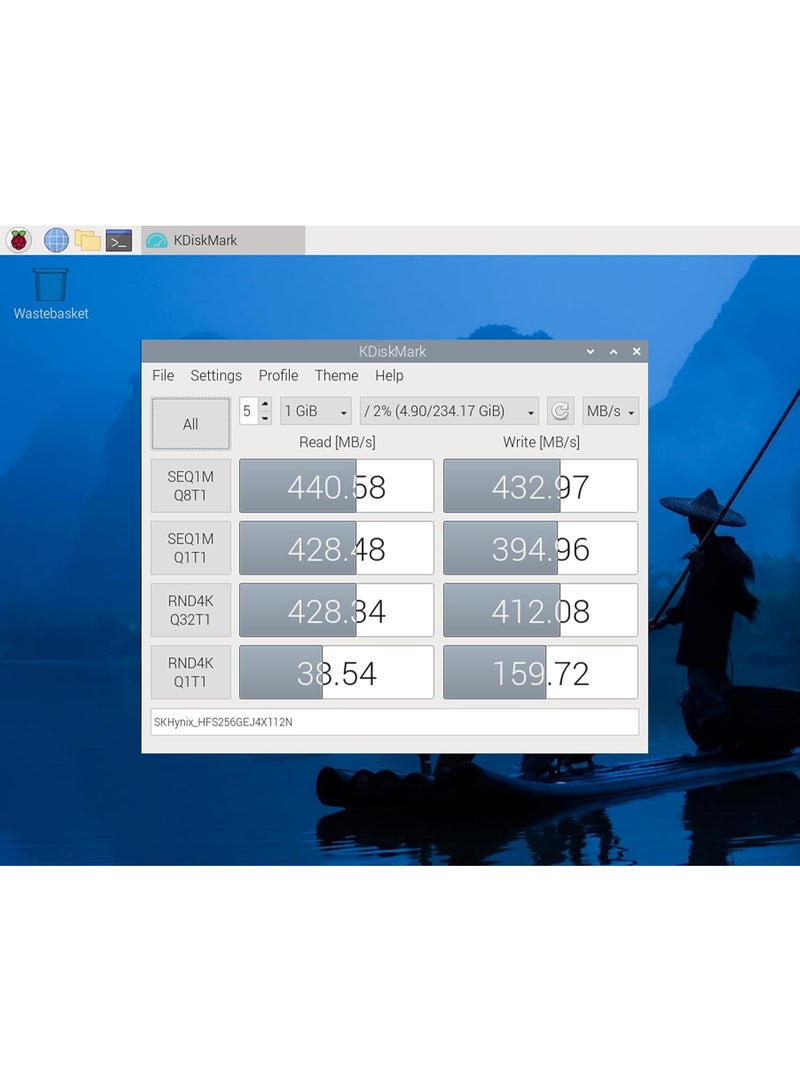Image resolution: width=800 pixels, height=1091 pixels.
Task: Open the Raspberry Pi applications menu
Action: tap(20, 240)
